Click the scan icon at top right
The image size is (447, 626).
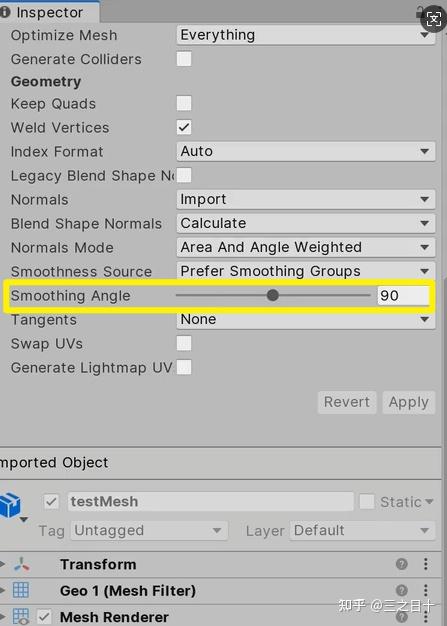(x=433, y=19)
